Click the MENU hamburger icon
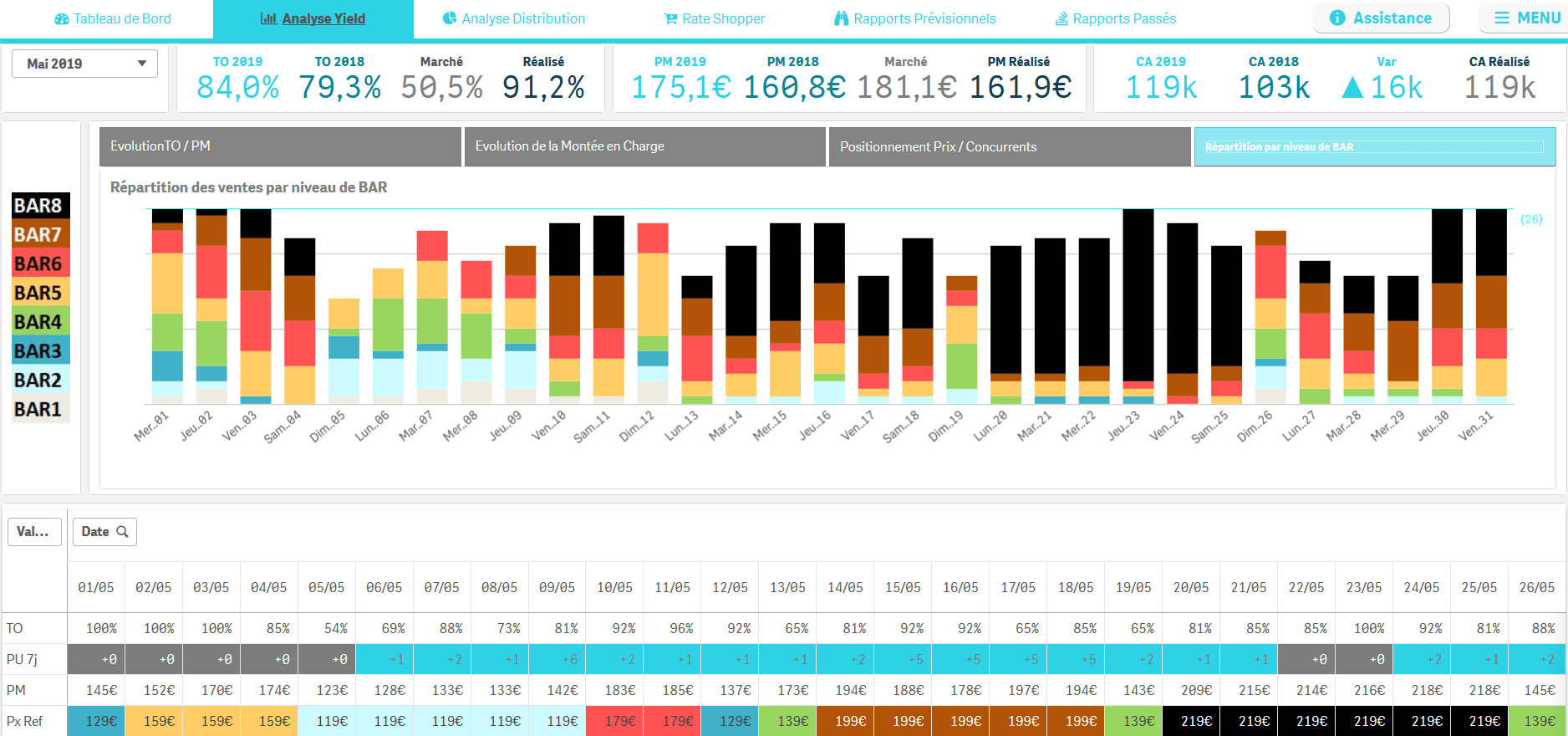The height and width of the screenshot is (736, 1568). pyautogui.click(x=1502, y=18)
